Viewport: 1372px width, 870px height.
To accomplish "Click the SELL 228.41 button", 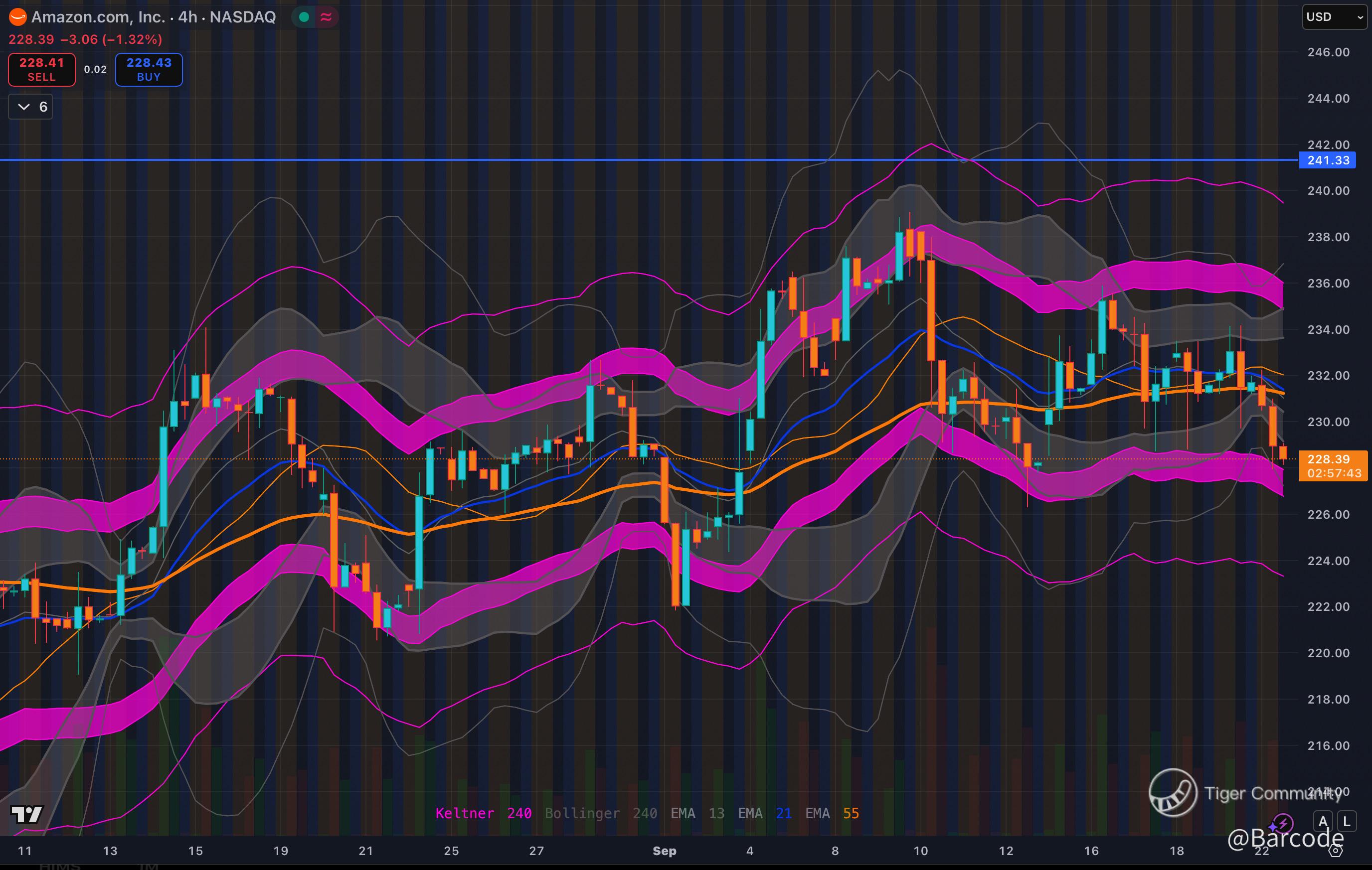I will [x=41, y=69].
